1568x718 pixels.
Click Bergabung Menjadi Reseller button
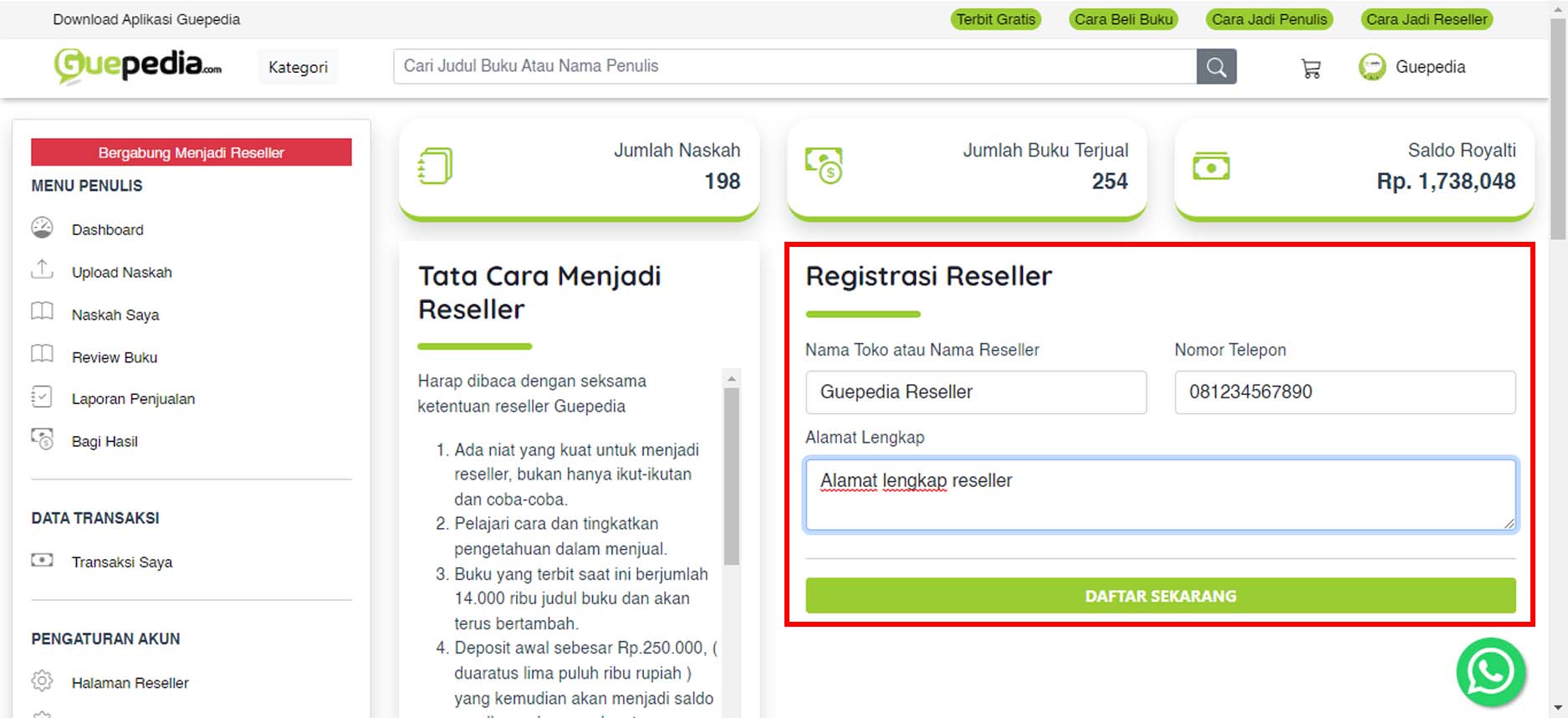(192, 152)
